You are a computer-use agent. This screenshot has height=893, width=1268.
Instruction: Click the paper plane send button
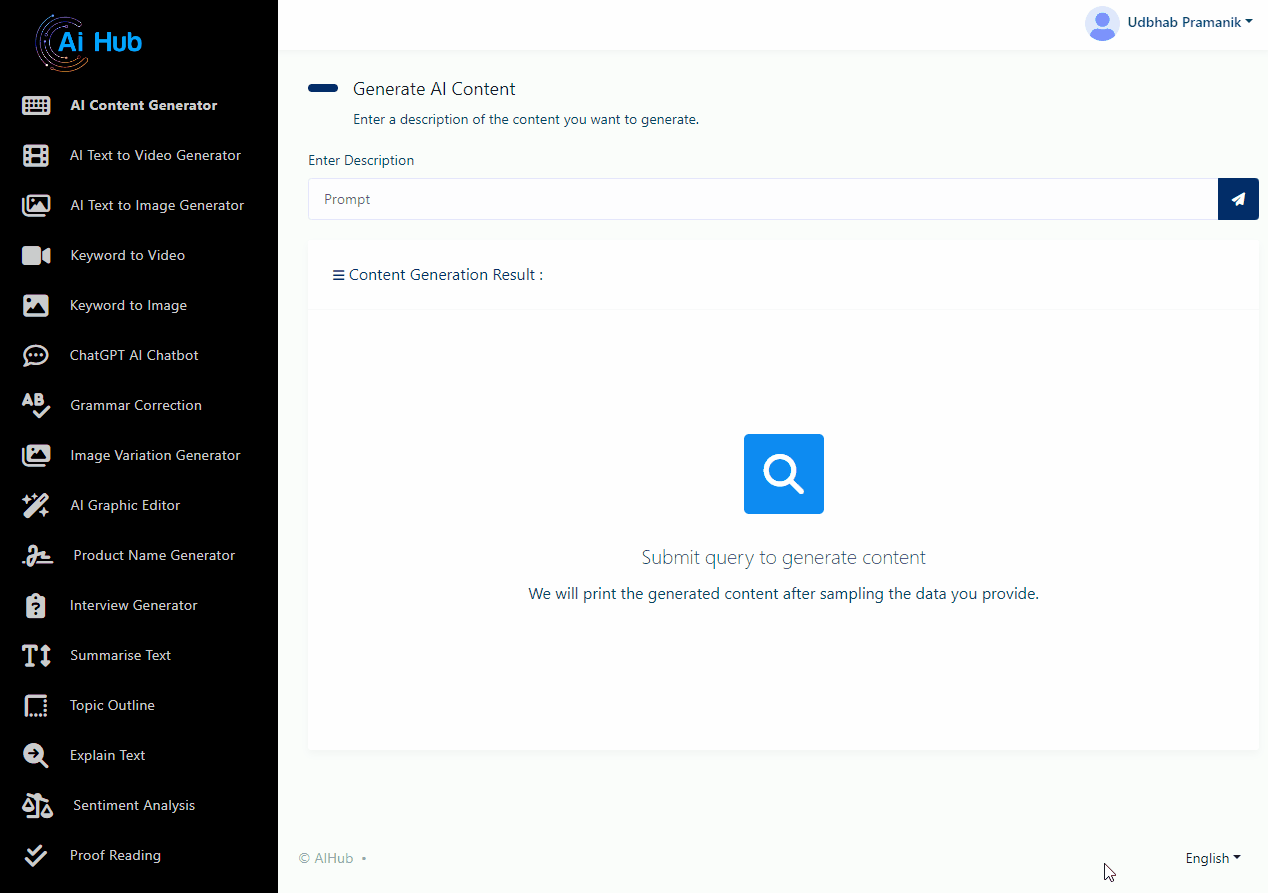[x=1237, y=199]
